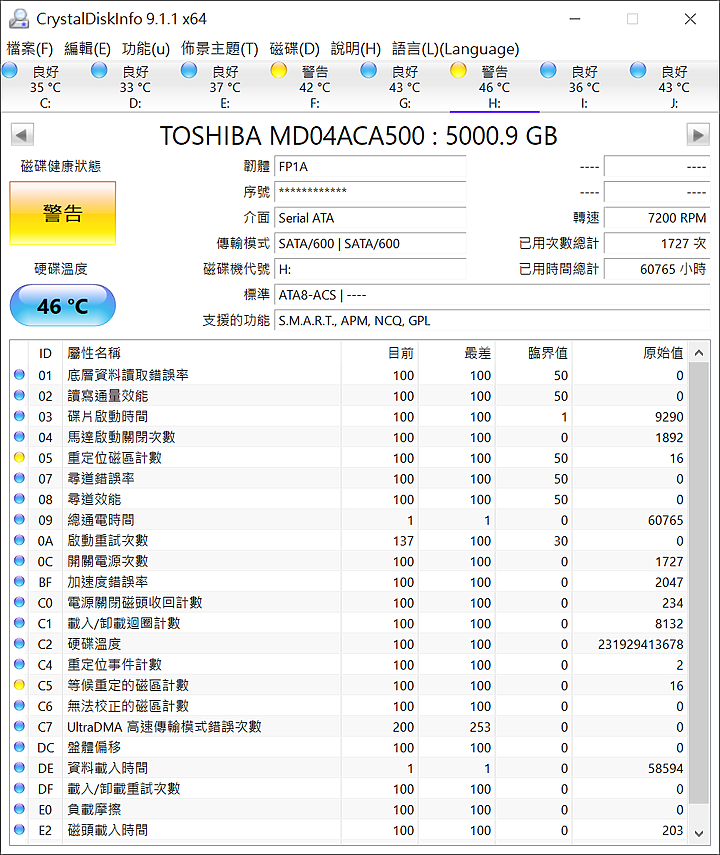720x855 pixels.
Task: Click status icon of attribute 02 讀寫通量效能
Action: (20, 395)
